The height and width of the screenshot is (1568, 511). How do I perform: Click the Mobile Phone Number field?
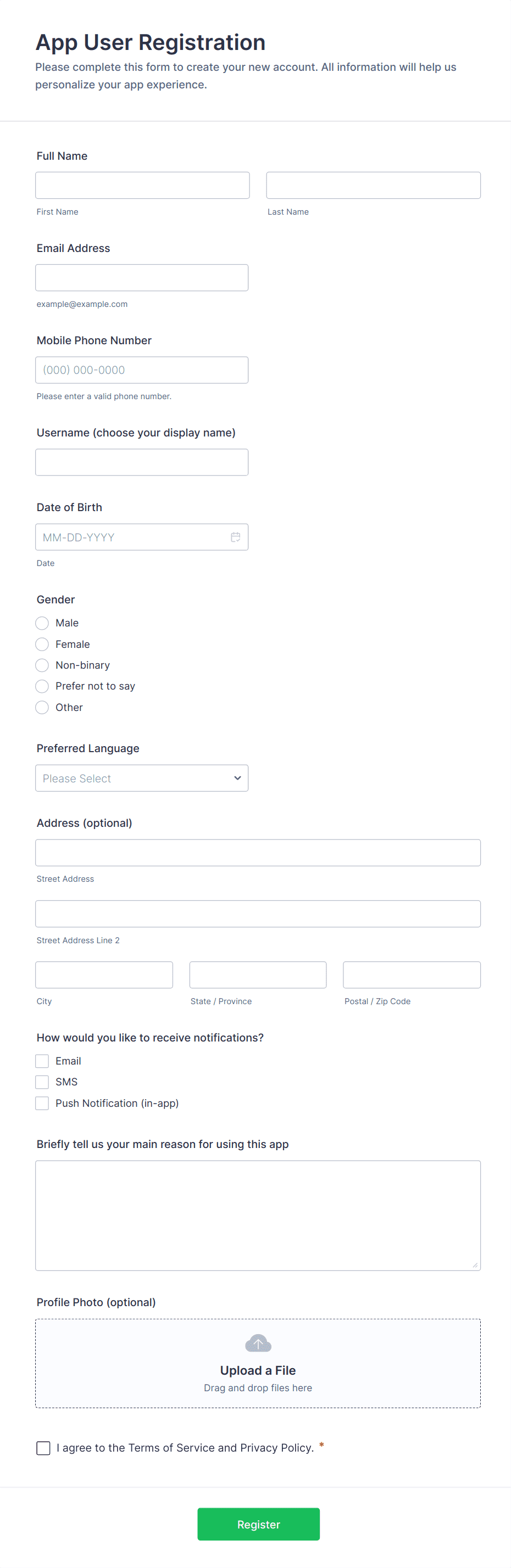[142, 370]
